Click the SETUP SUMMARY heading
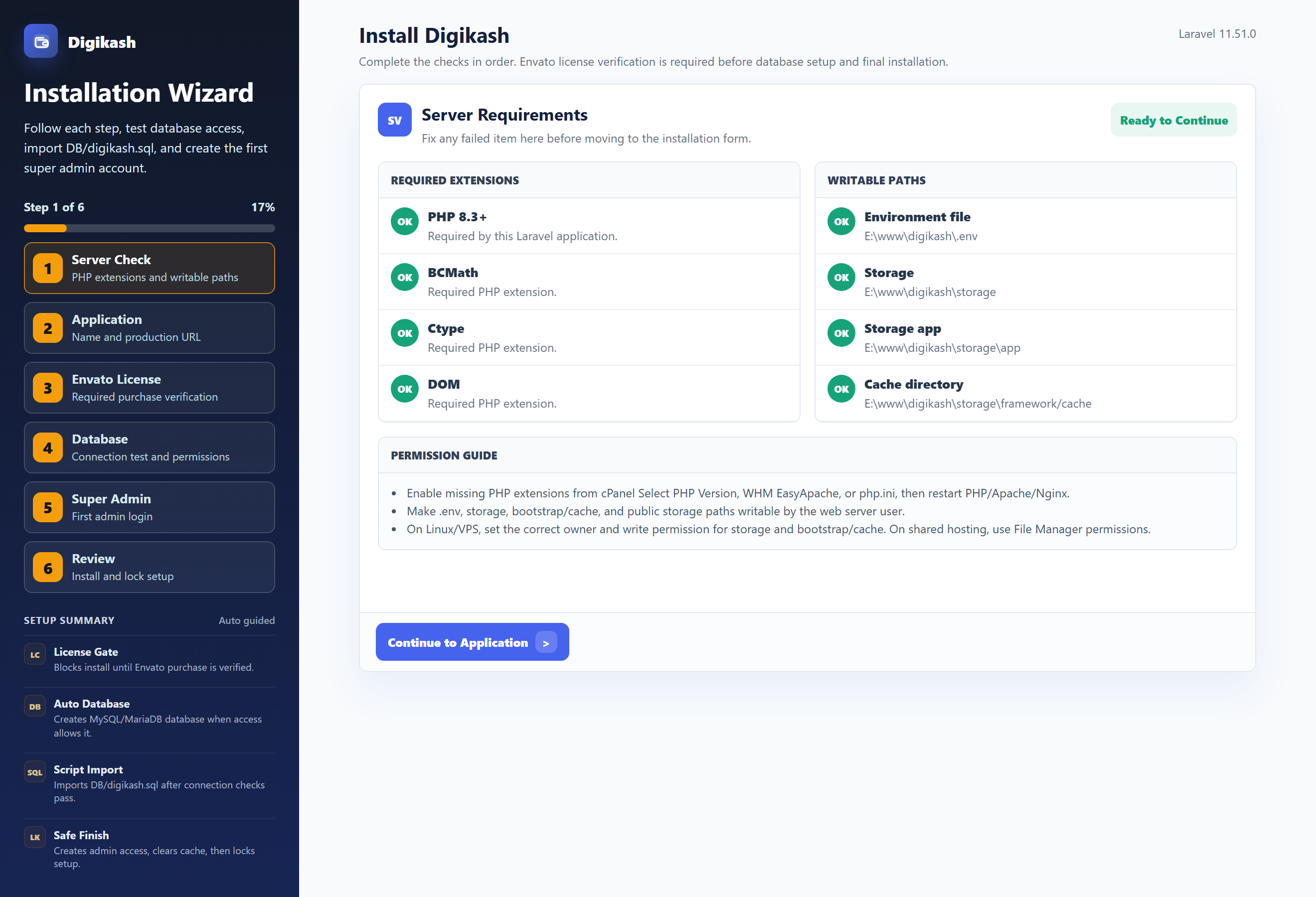The image size is (1316, 897). point(69,620)
